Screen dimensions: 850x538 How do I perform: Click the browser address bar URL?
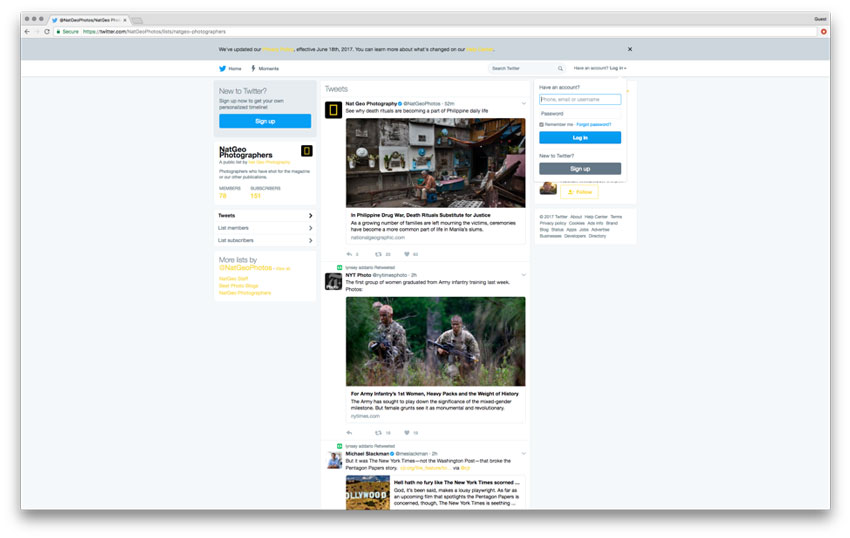pyautogui.click(x=154, y=31)
